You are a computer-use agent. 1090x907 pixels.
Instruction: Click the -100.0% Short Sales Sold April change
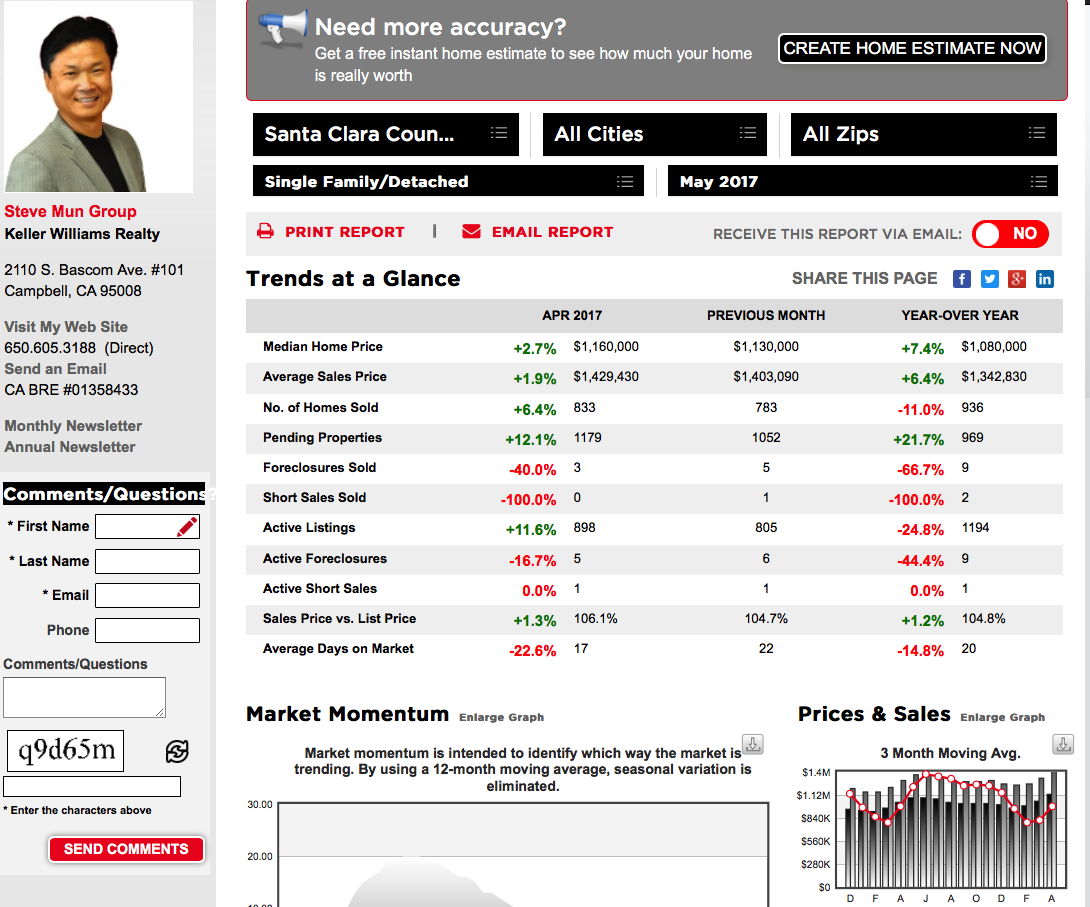coord(528,500)
